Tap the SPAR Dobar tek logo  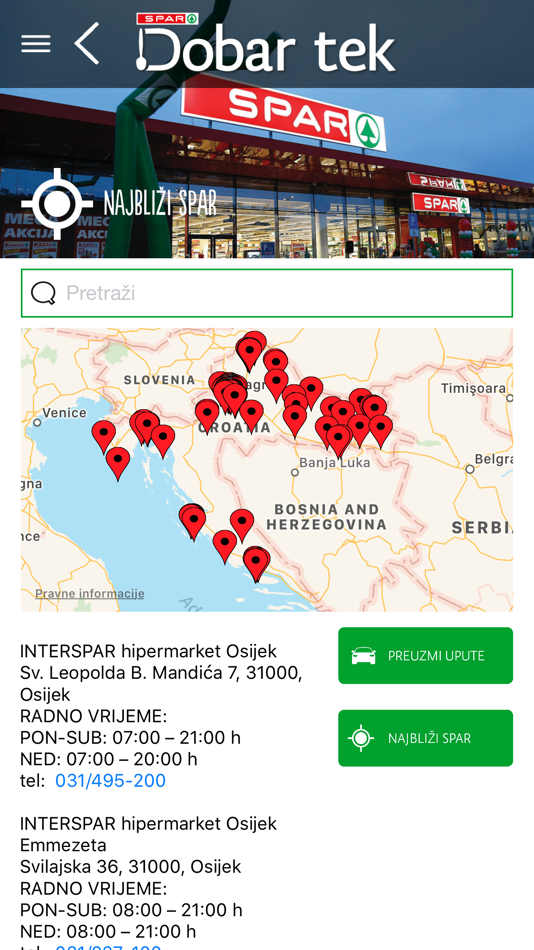point(265,42)
